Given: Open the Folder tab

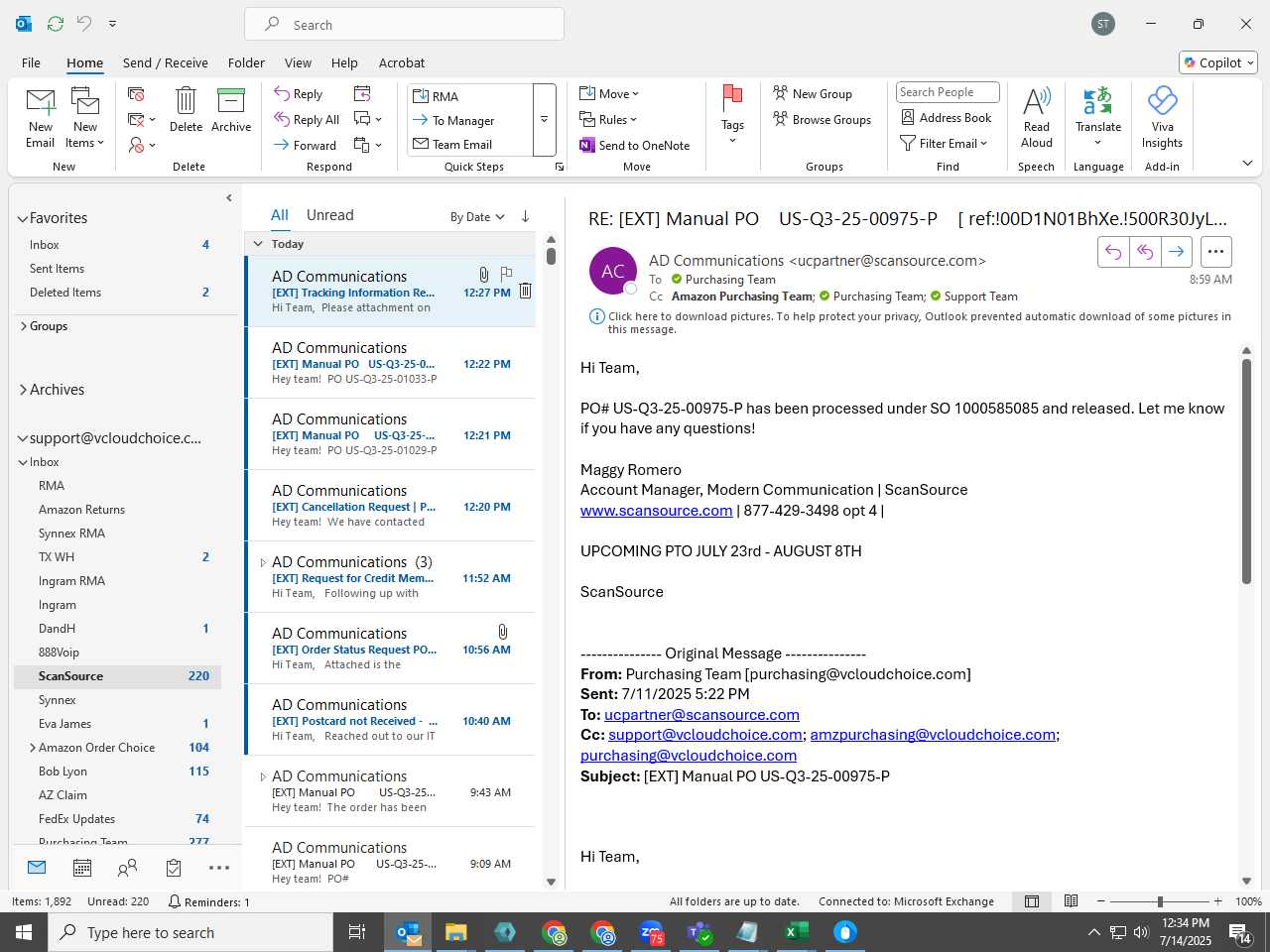Looking at the screenshot, I should click(246, 62).
